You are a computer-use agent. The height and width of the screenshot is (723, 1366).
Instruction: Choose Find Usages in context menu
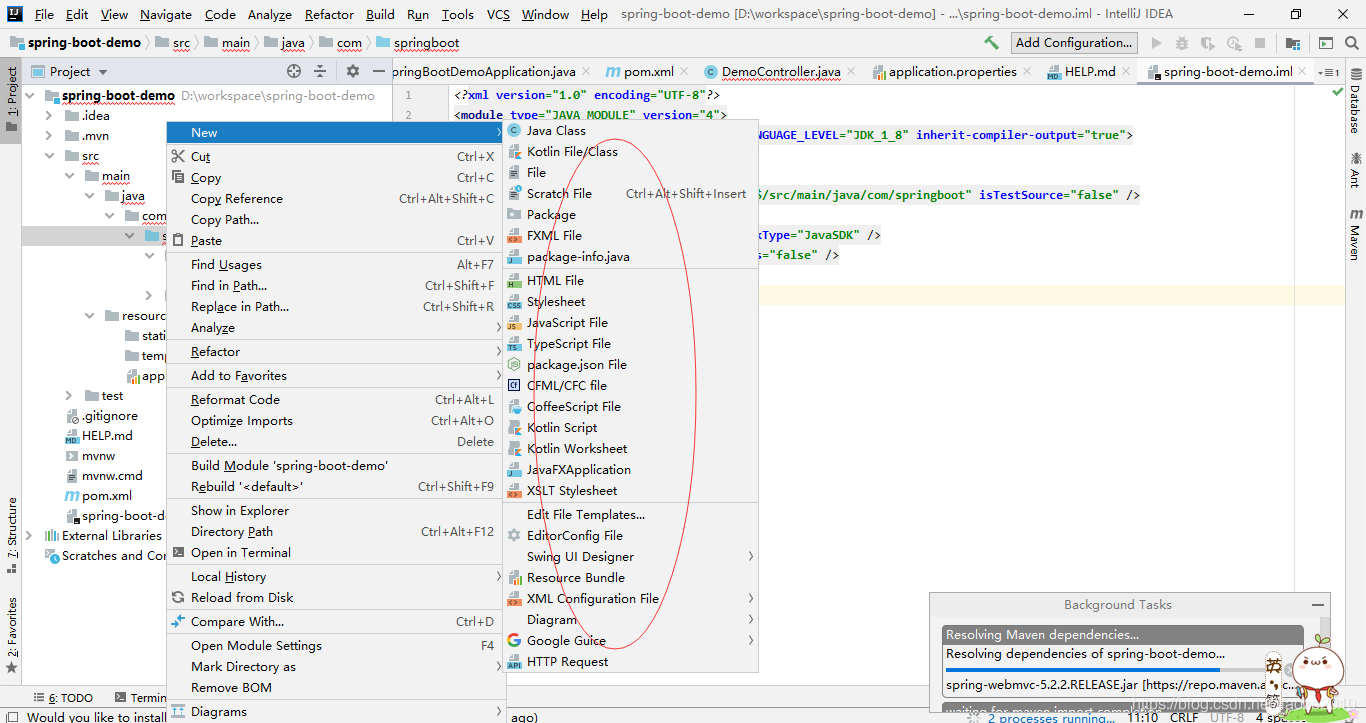[x=334, y=265]
